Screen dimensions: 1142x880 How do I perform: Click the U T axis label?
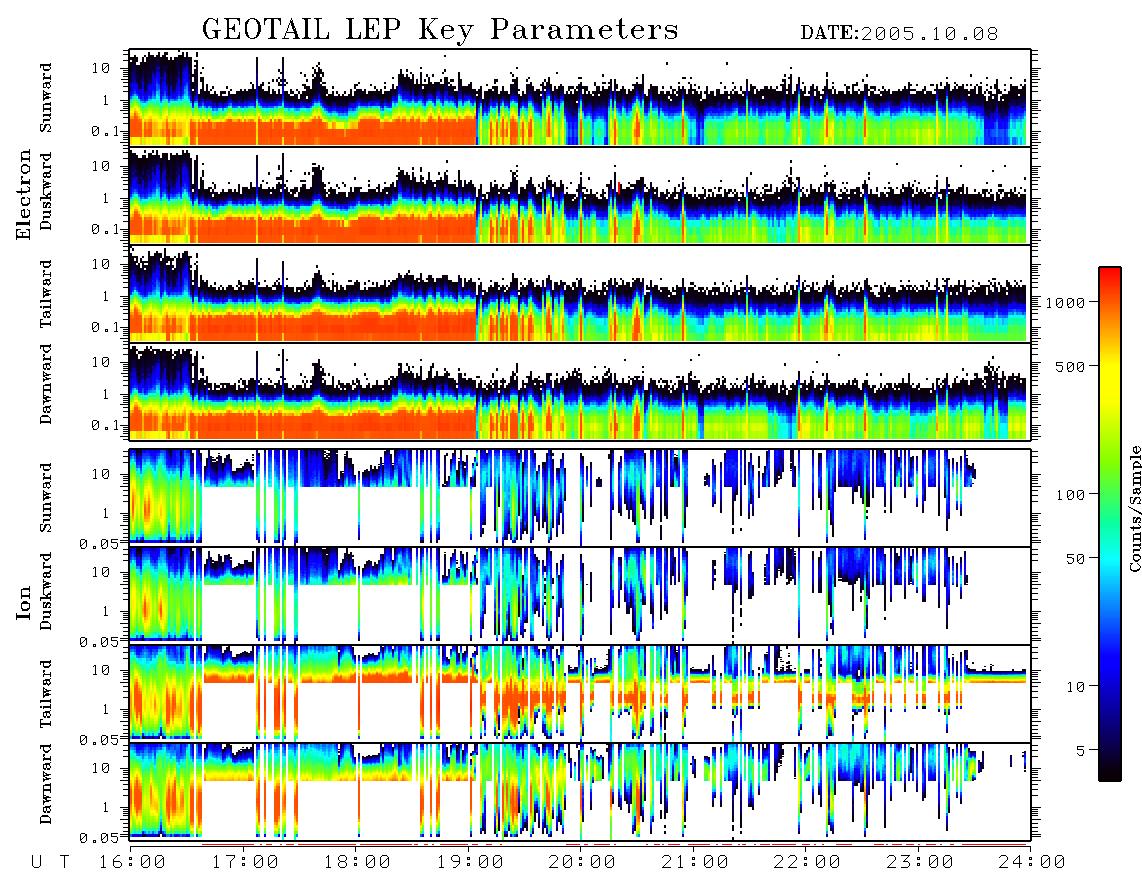click(51, 862)
